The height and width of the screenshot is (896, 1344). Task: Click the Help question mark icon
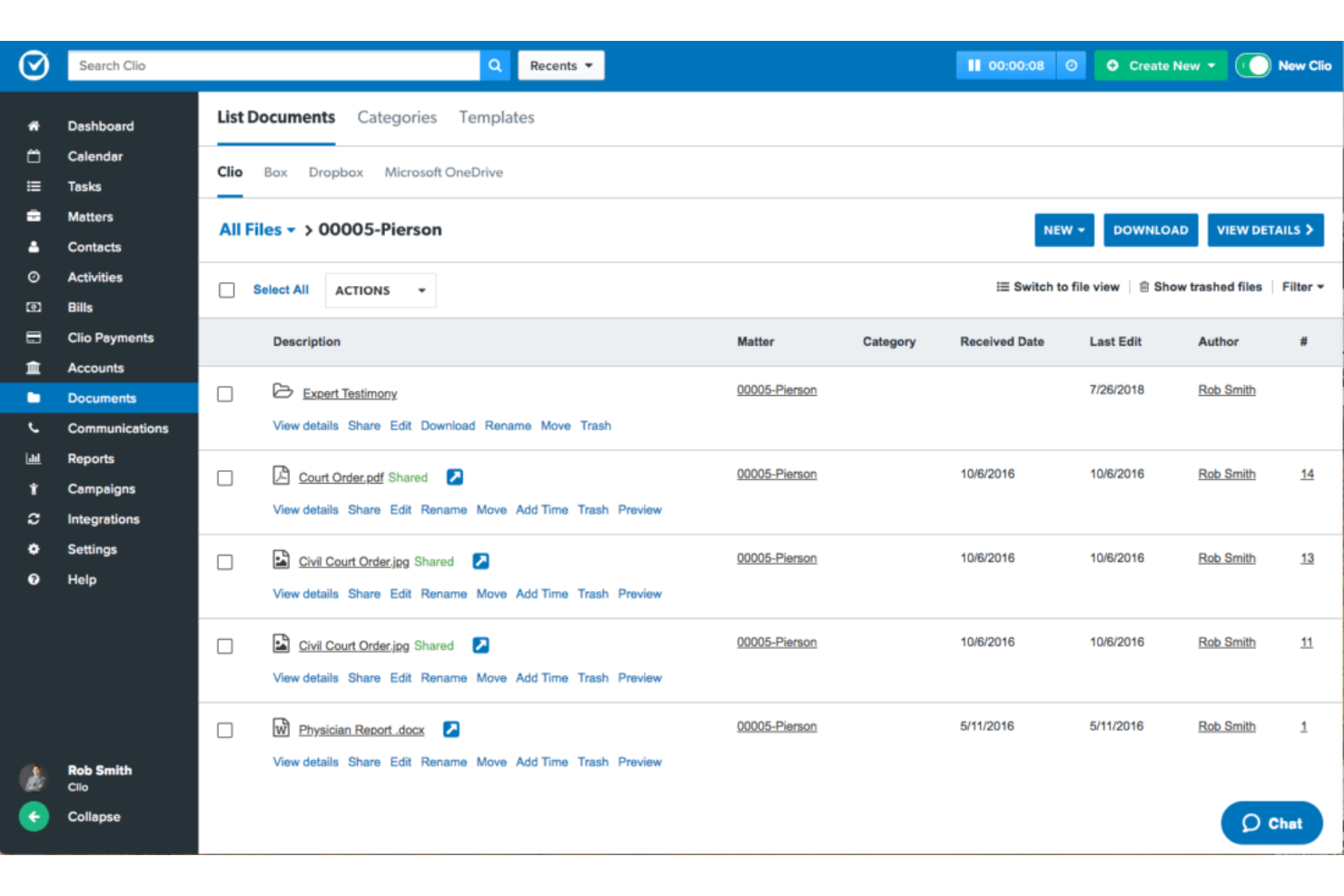click(34, 579)
